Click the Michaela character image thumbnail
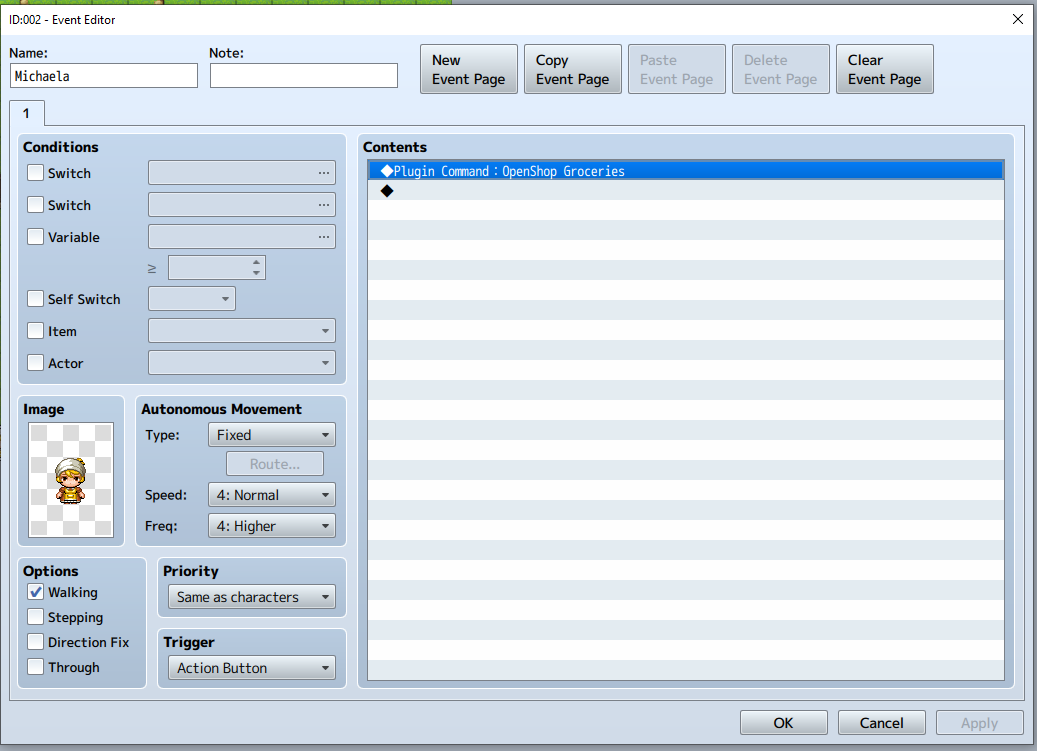 pos(71,480)
